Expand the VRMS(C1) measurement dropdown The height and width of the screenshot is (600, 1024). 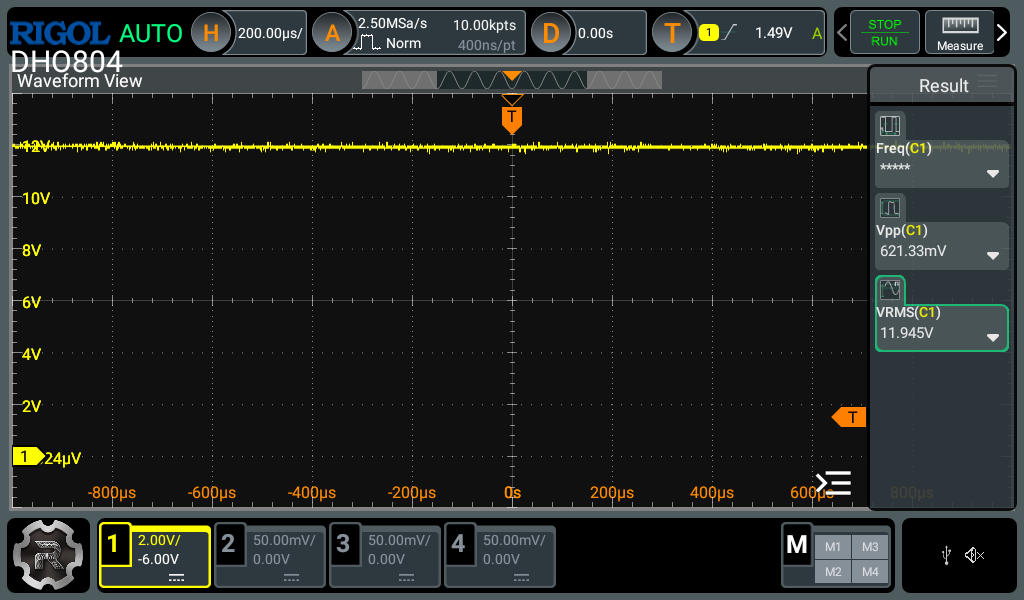pyautogui.click(x=992, y=337)
